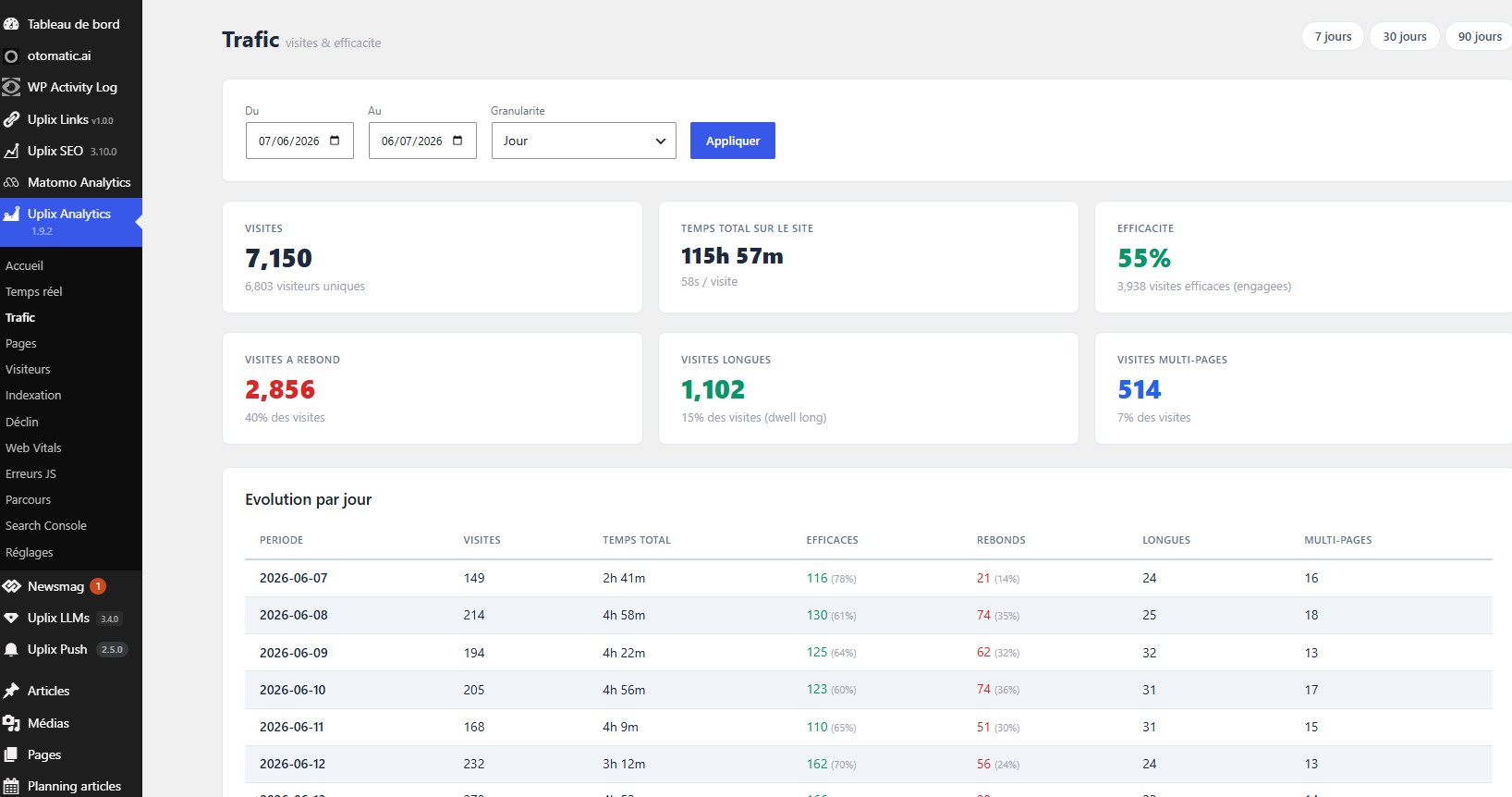This screenshot has height=797, width=1512.
Task: Click the Appliquer button
Action: click(x=733, y=141)
